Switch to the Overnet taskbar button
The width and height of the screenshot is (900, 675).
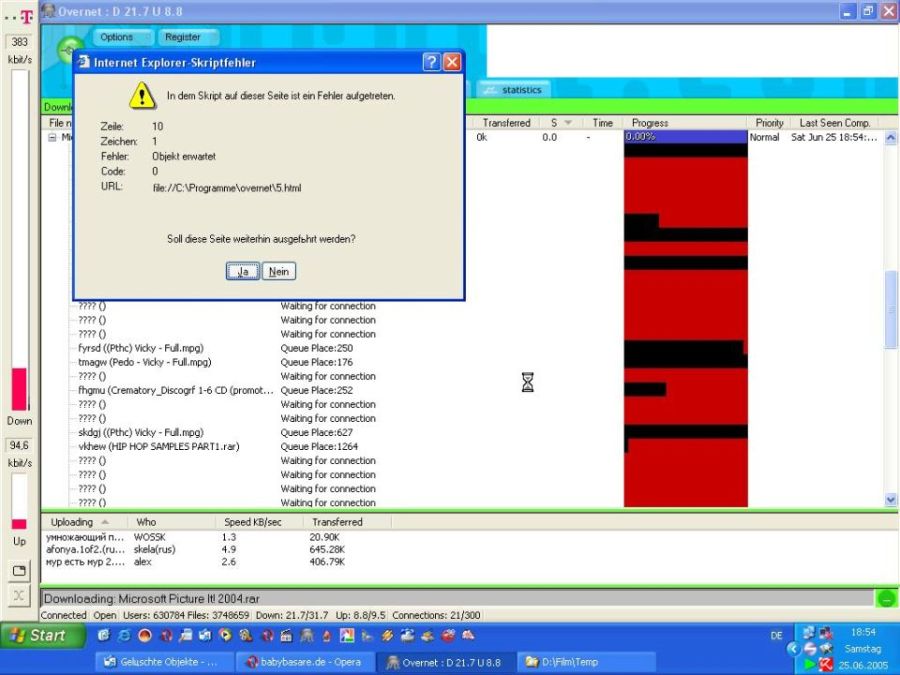pos(445,662)
